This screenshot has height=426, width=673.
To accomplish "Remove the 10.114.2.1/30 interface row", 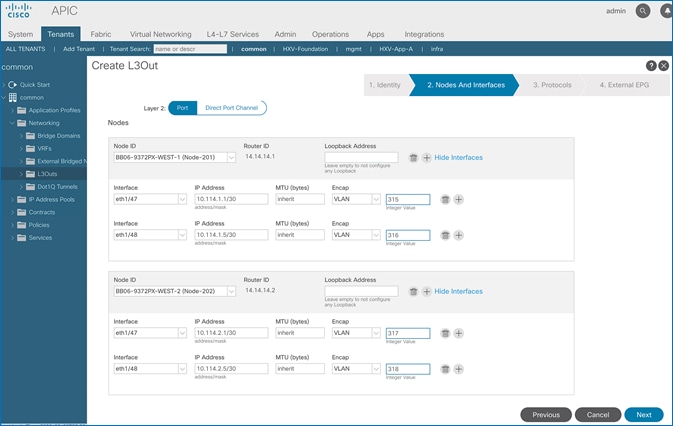I will point(445,333).
